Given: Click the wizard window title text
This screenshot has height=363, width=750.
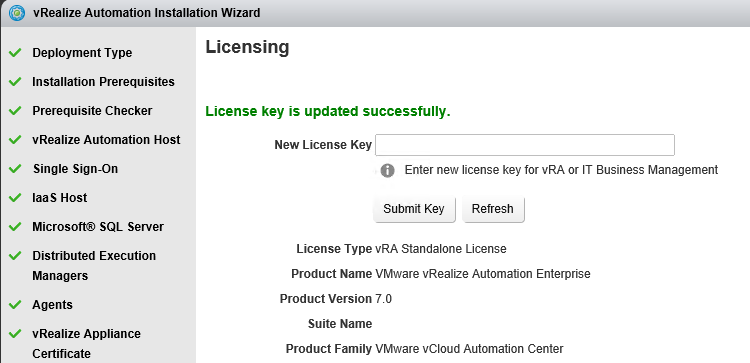Looking at the screenshot, I should [x=147, y=13].
